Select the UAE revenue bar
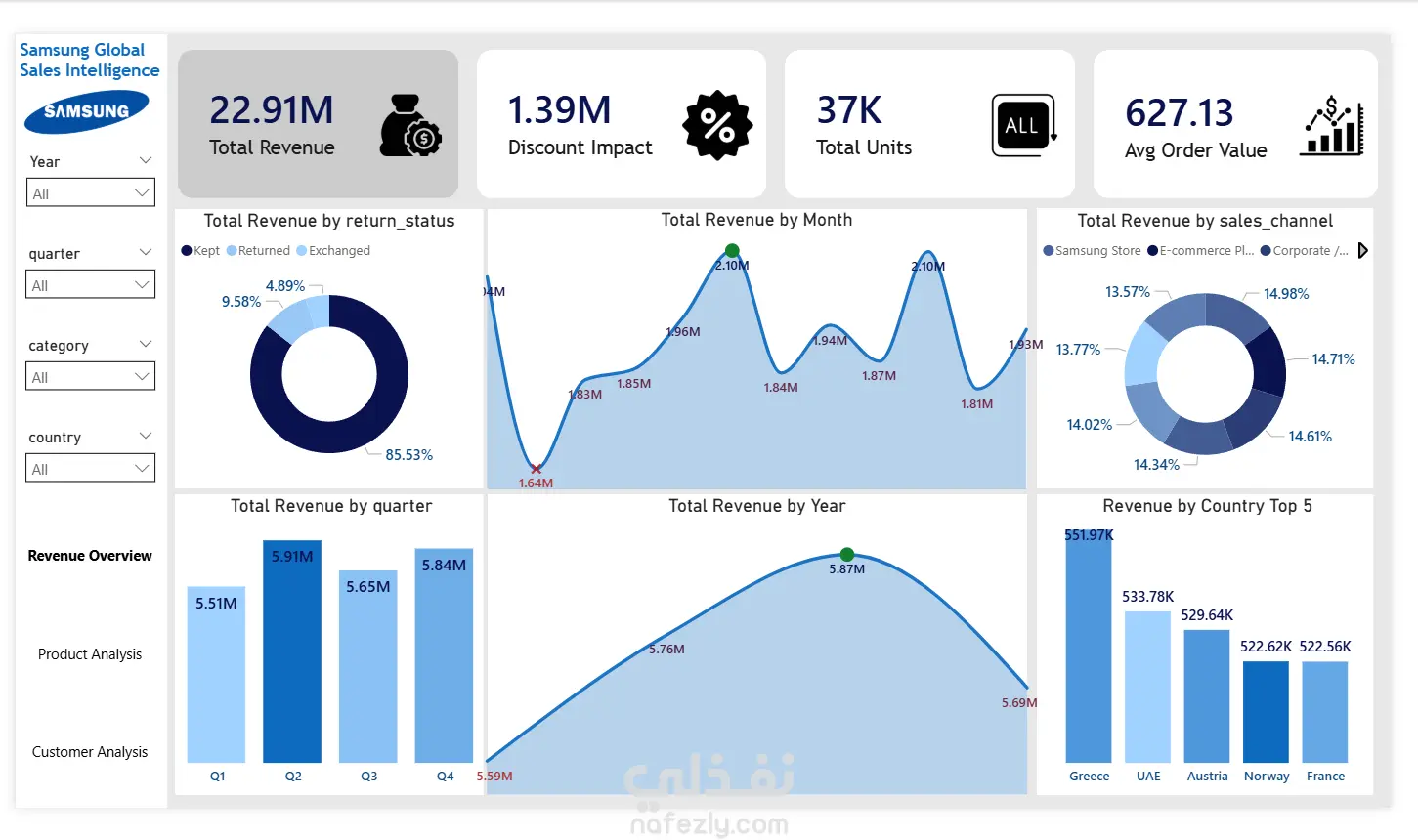This screenshot has height=840, width=1418. (x=1147, y=687)
